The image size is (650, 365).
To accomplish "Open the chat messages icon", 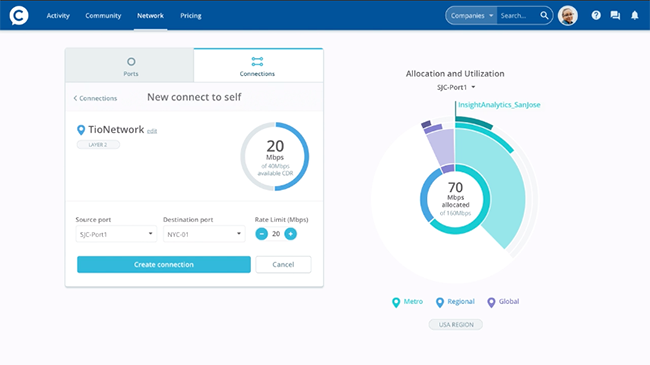I will 615,16.
